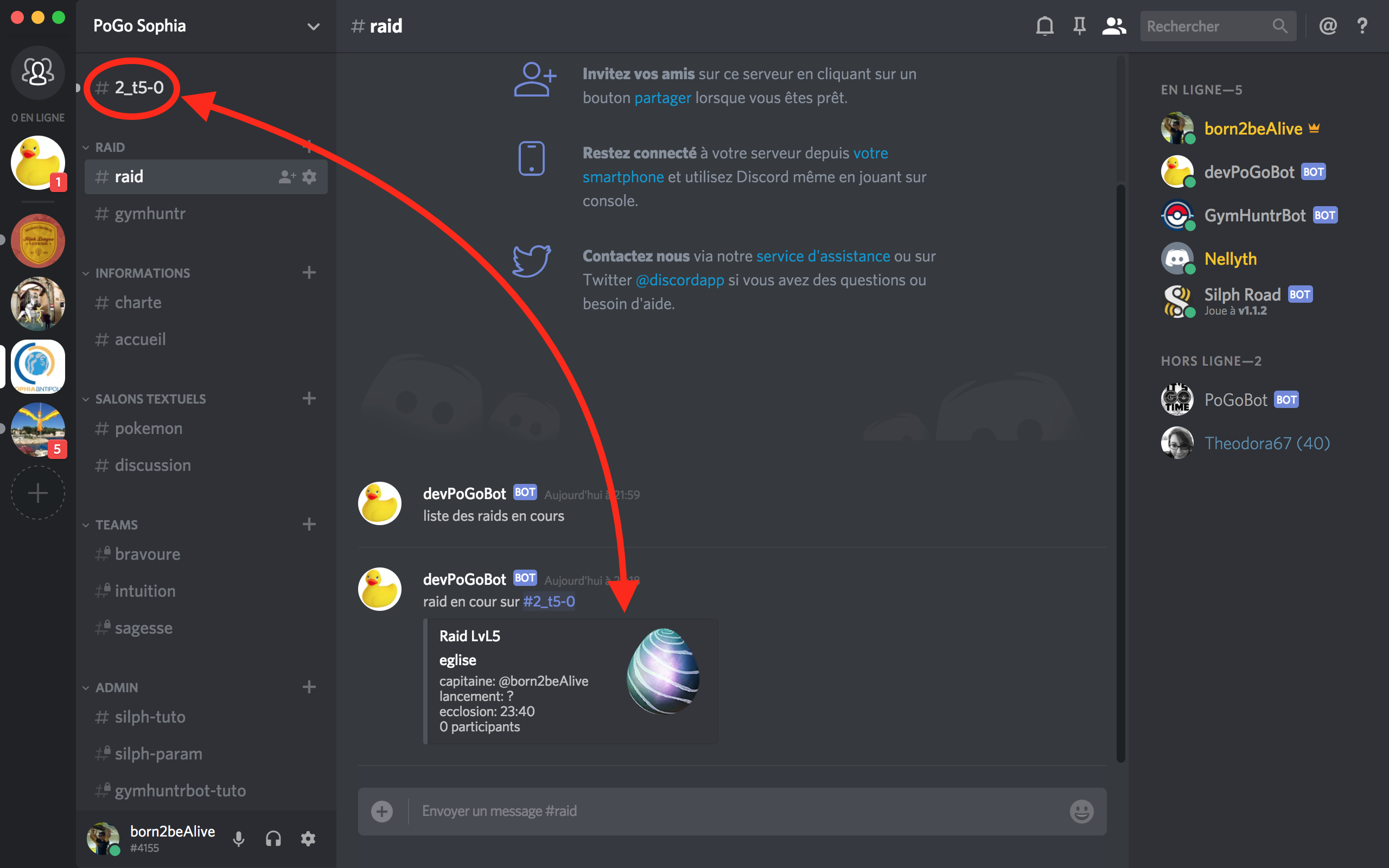Click the @born2beAlive mention in embed
Viewport: 1389px width, 868px height.
click(544, 681)
